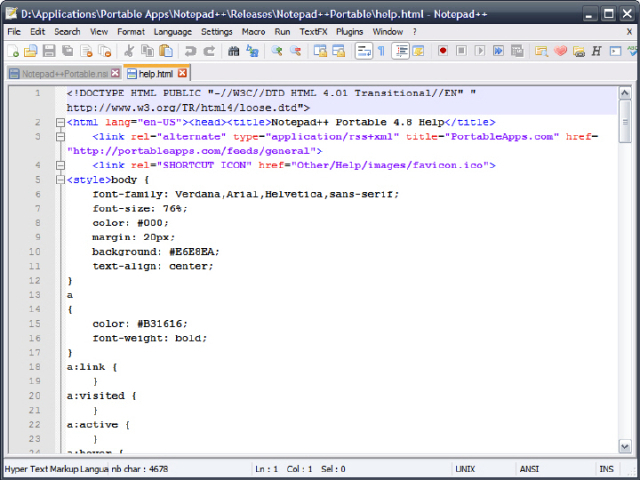Click the UNIX line-ending status field
The width and height of the screenshot is (640, 480).
465,469
